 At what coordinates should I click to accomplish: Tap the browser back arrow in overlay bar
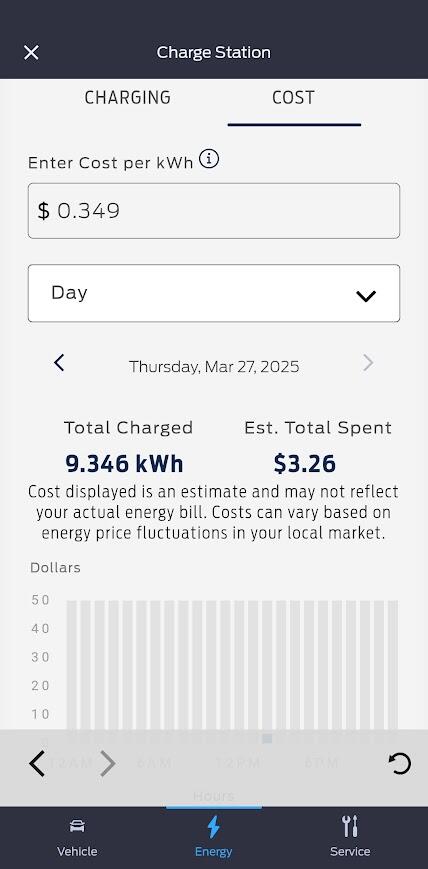(x=37, y=764)
